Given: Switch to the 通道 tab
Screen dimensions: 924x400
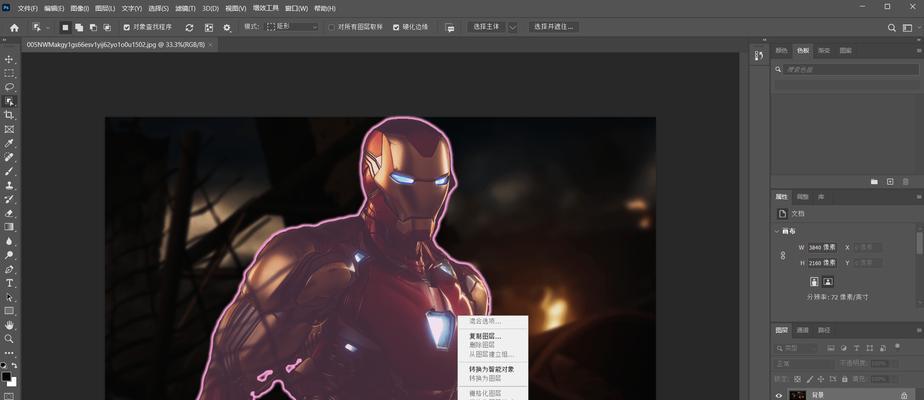Looking at the screenshot, I should (802, 330).
